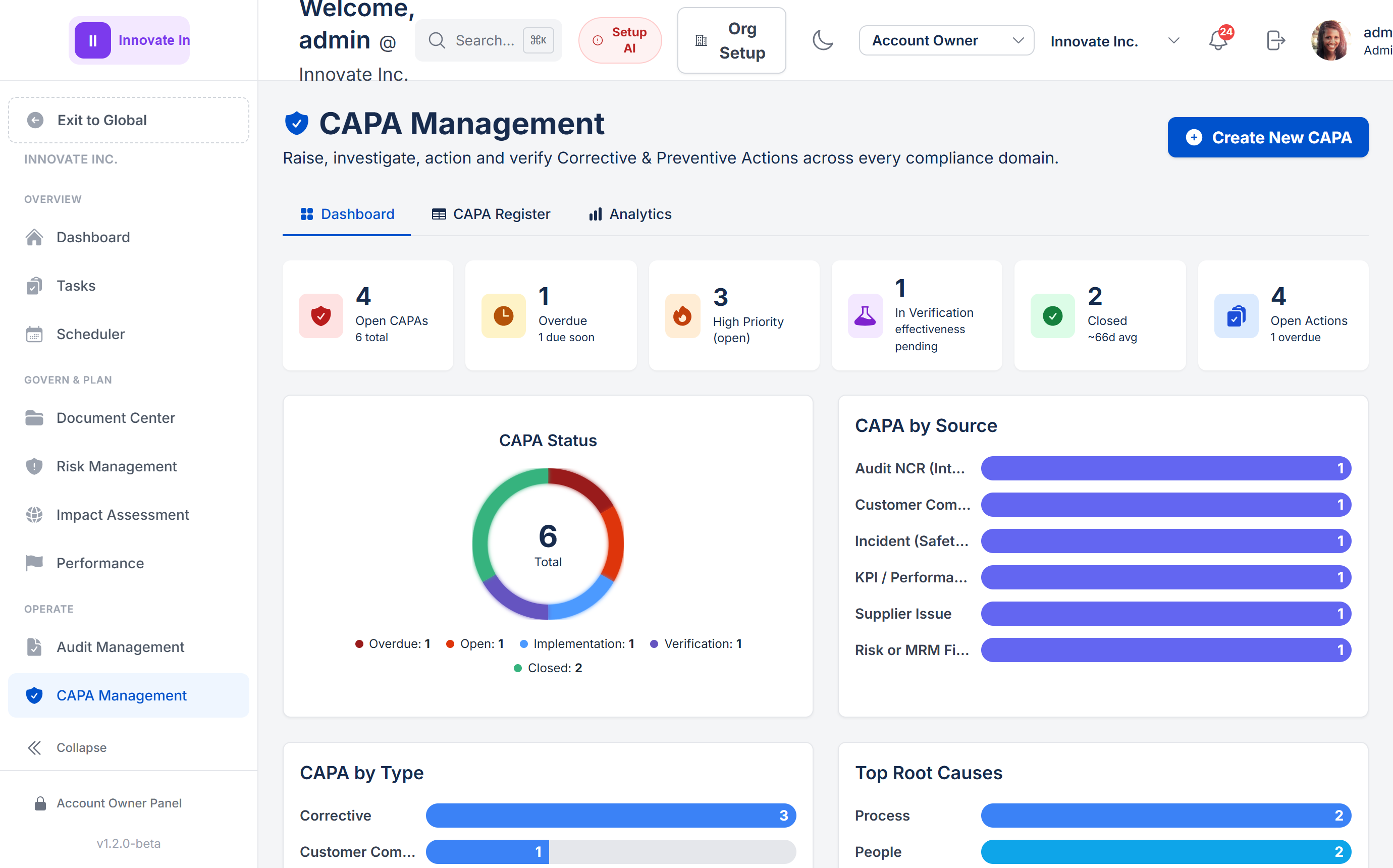Click Create New CAPA button
The width and height of the screenshot is (1393, 868).
tap(1267, 137)
